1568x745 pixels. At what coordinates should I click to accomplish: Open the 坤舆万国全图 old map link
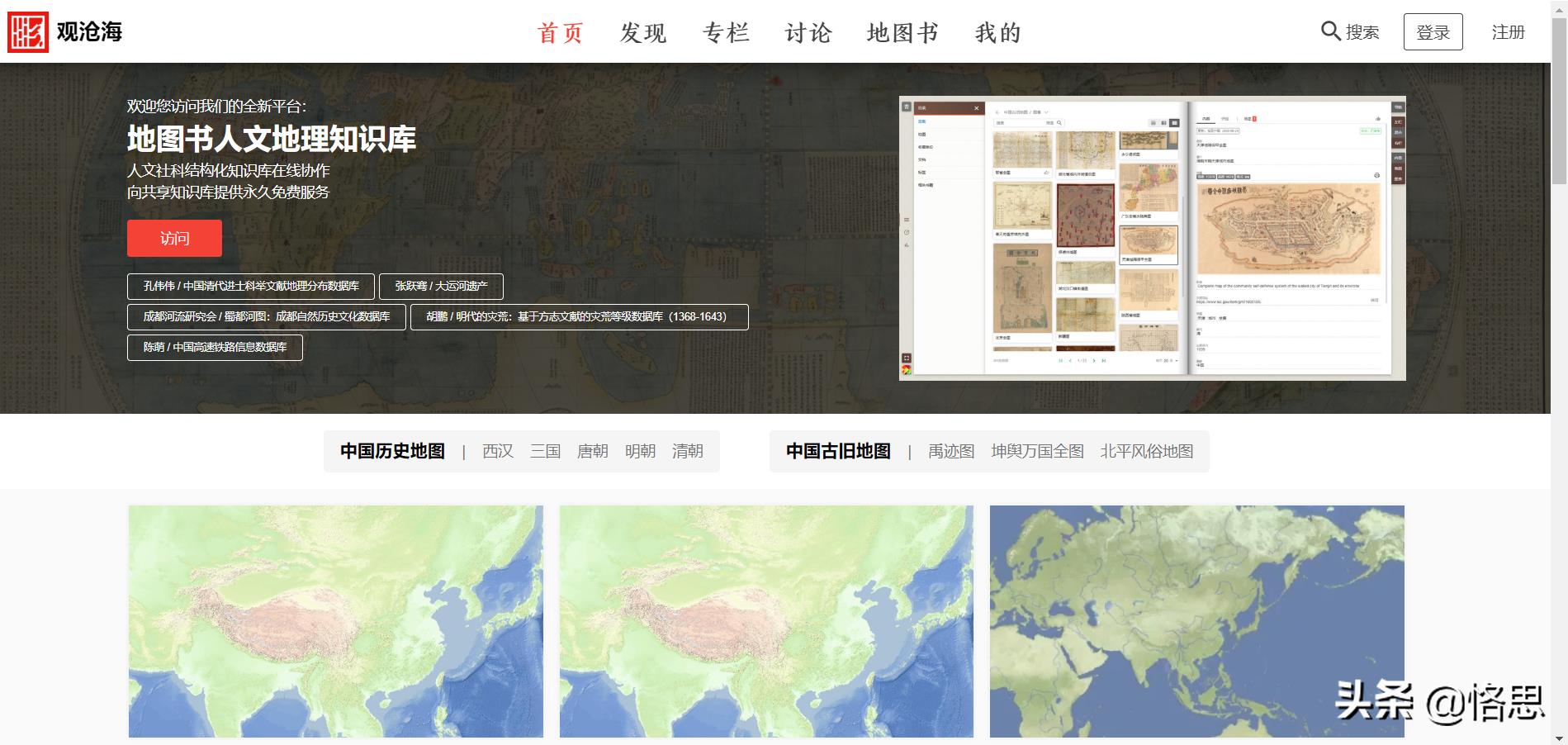tap(1037, 452)
